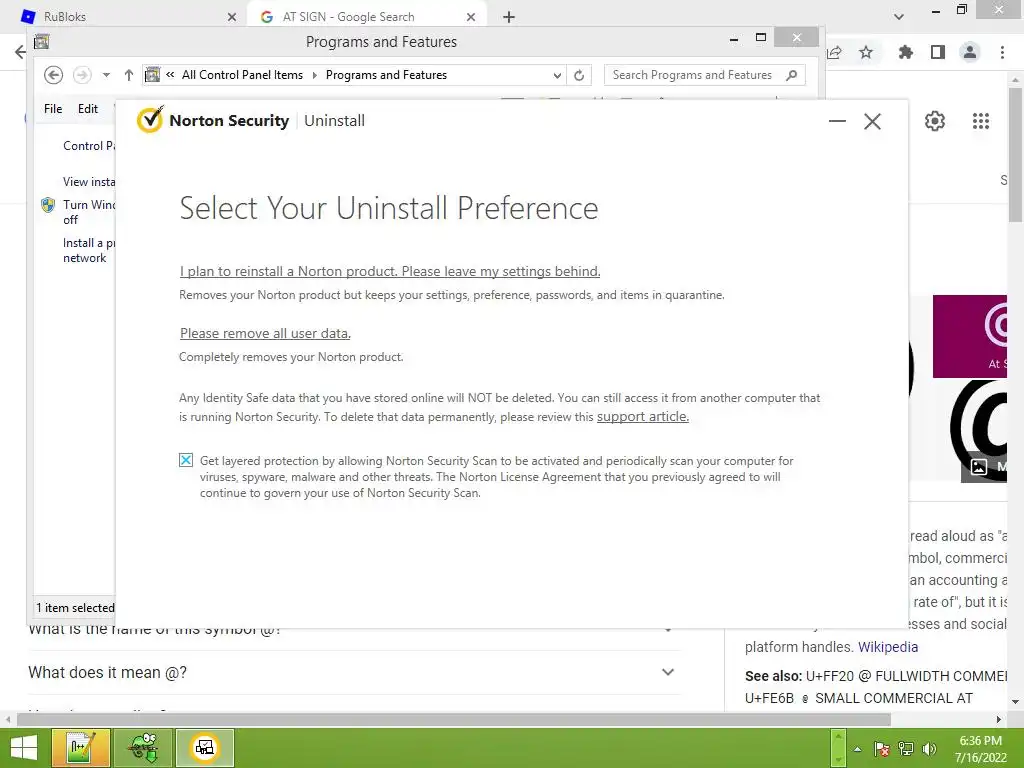Click network tray icon
The width and height of the screenshot is (1024, 768).
coord(906,749)
